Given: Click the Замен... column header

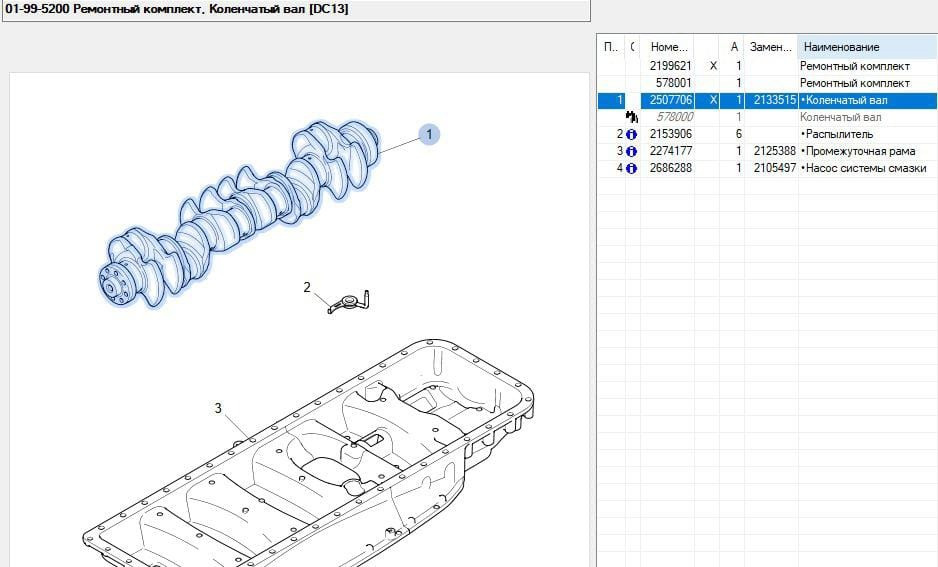Looking at the screenshot, I should (x=771, y=47).
